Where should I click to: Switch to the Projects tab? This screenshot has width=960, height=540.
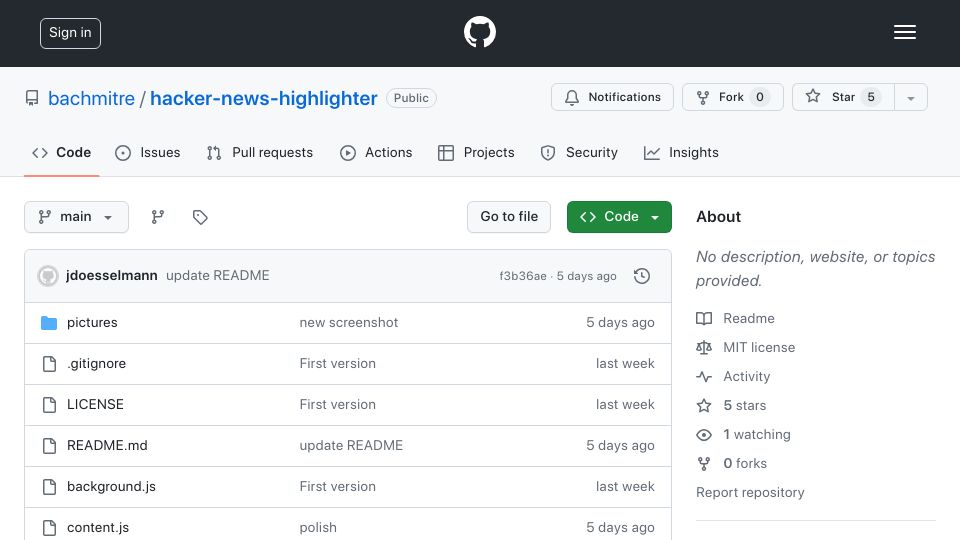(x=476, y=152)
